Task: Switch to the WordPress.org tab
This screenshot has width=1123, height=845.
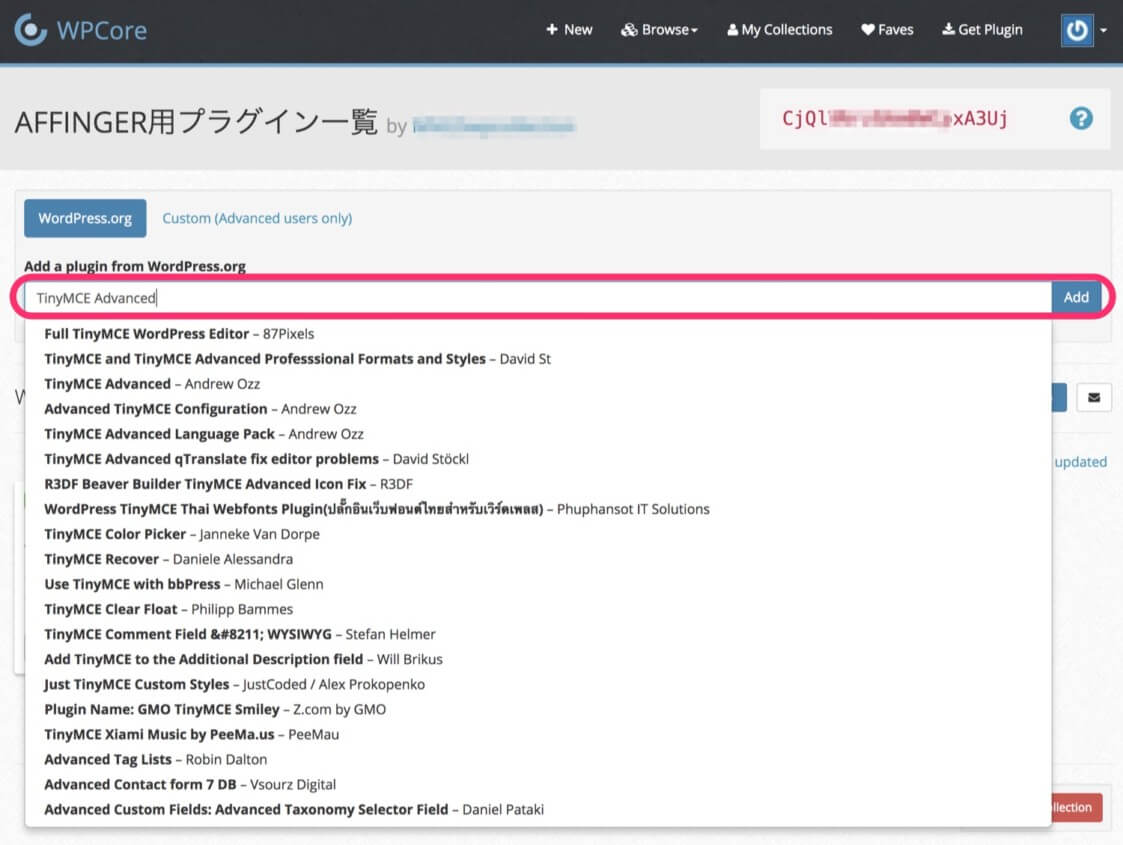Action: (85, 218)
